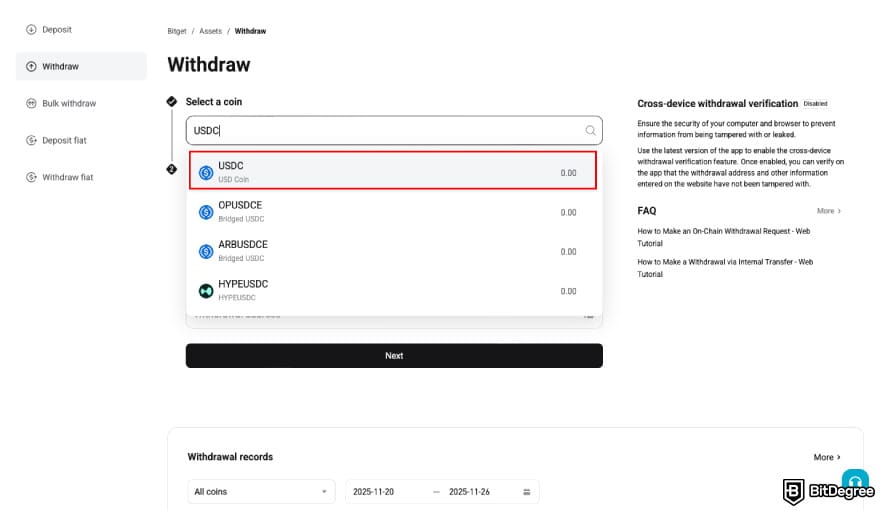This screenshot has width=880, height=511.
Task: Expand the All coins dropdown
Action: tap(262, 492)
